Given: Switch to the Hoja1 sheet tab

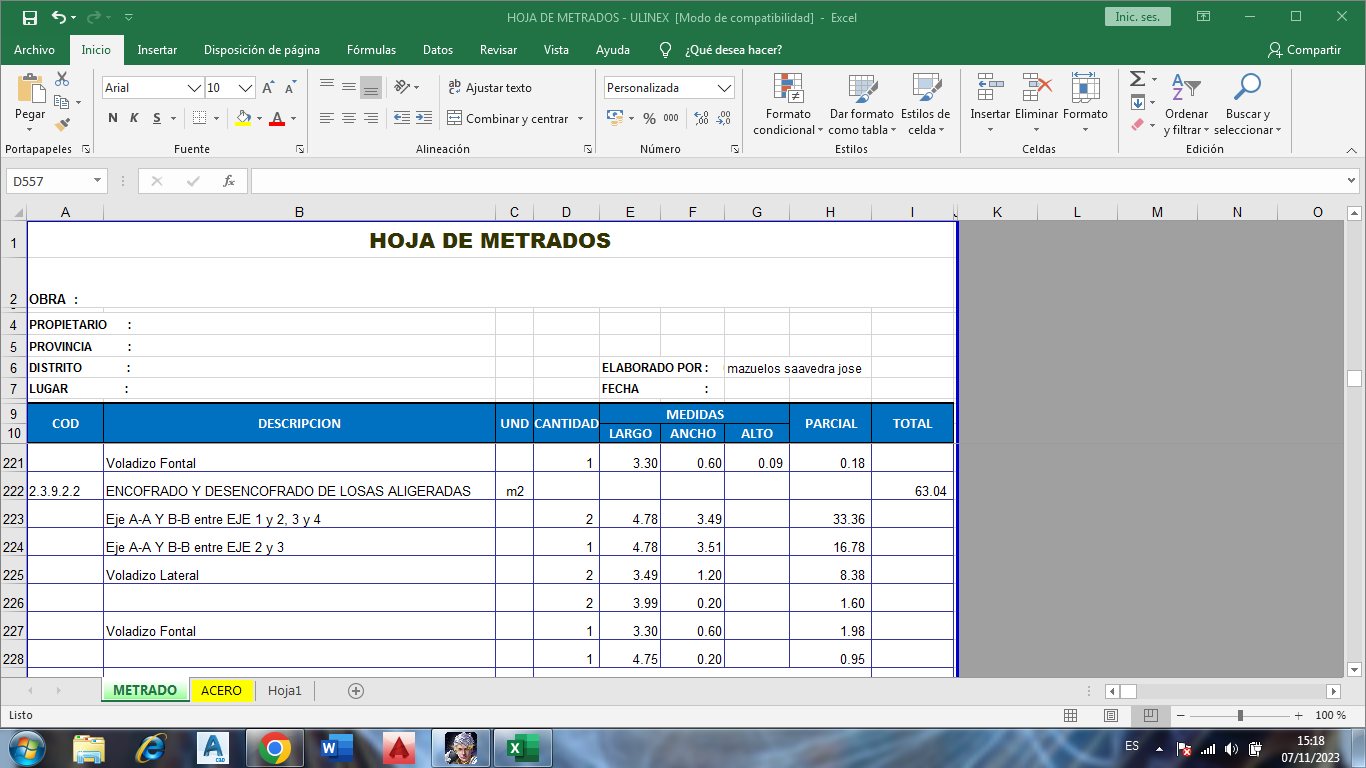Looking at the screenshot, I should 285,690.
